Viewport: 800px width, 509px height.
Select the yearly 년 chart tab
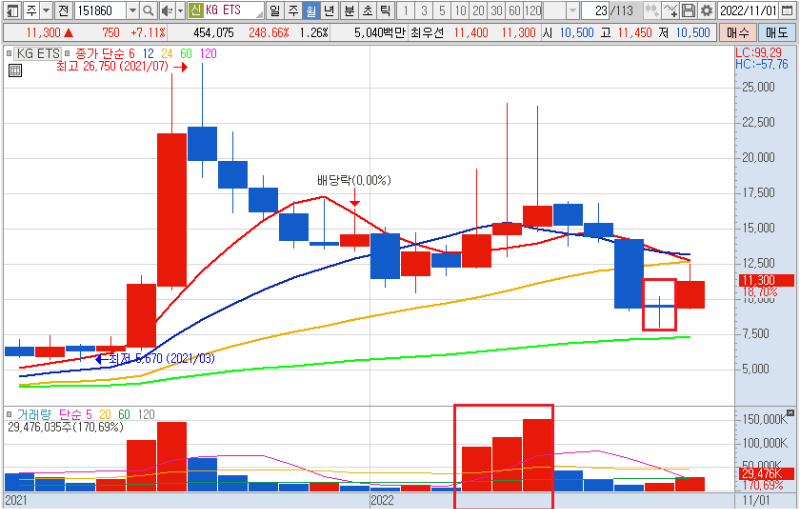click(329, 10)
